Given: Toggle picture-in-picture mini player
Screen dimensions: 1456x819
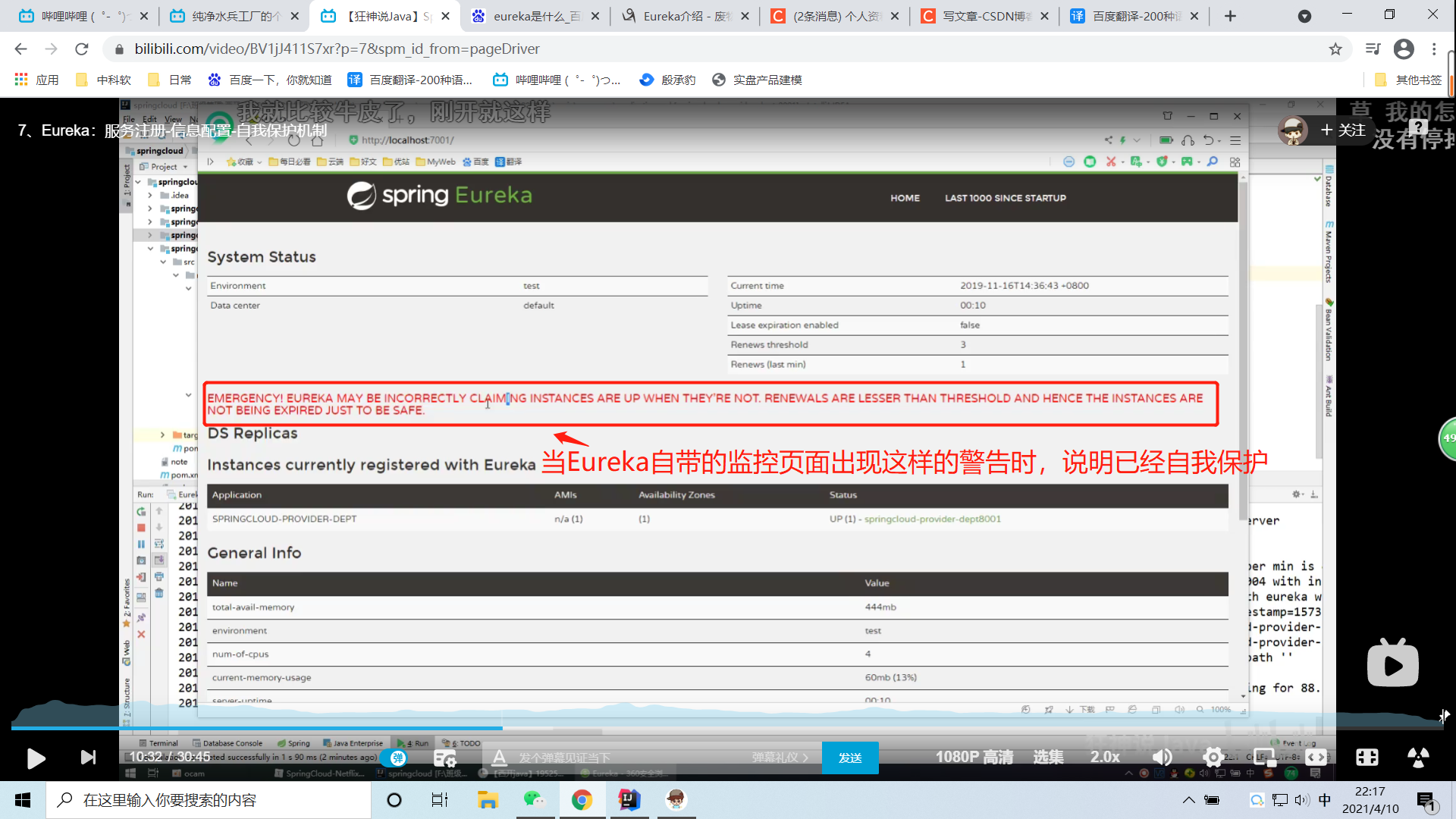Looking at the screenshot, I should pos(1264,757).
